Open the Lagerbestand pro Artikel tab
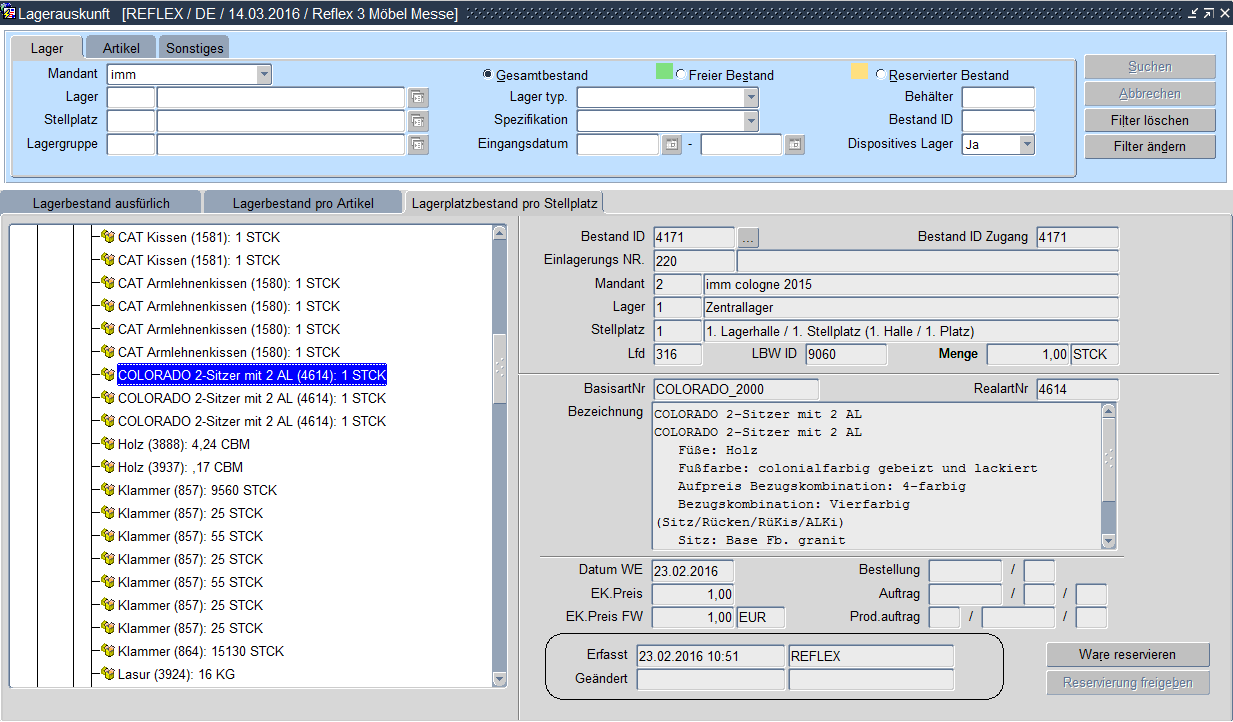Viewport: 1233px width, 722px height. pyautogui.click(x=303, y=203)
